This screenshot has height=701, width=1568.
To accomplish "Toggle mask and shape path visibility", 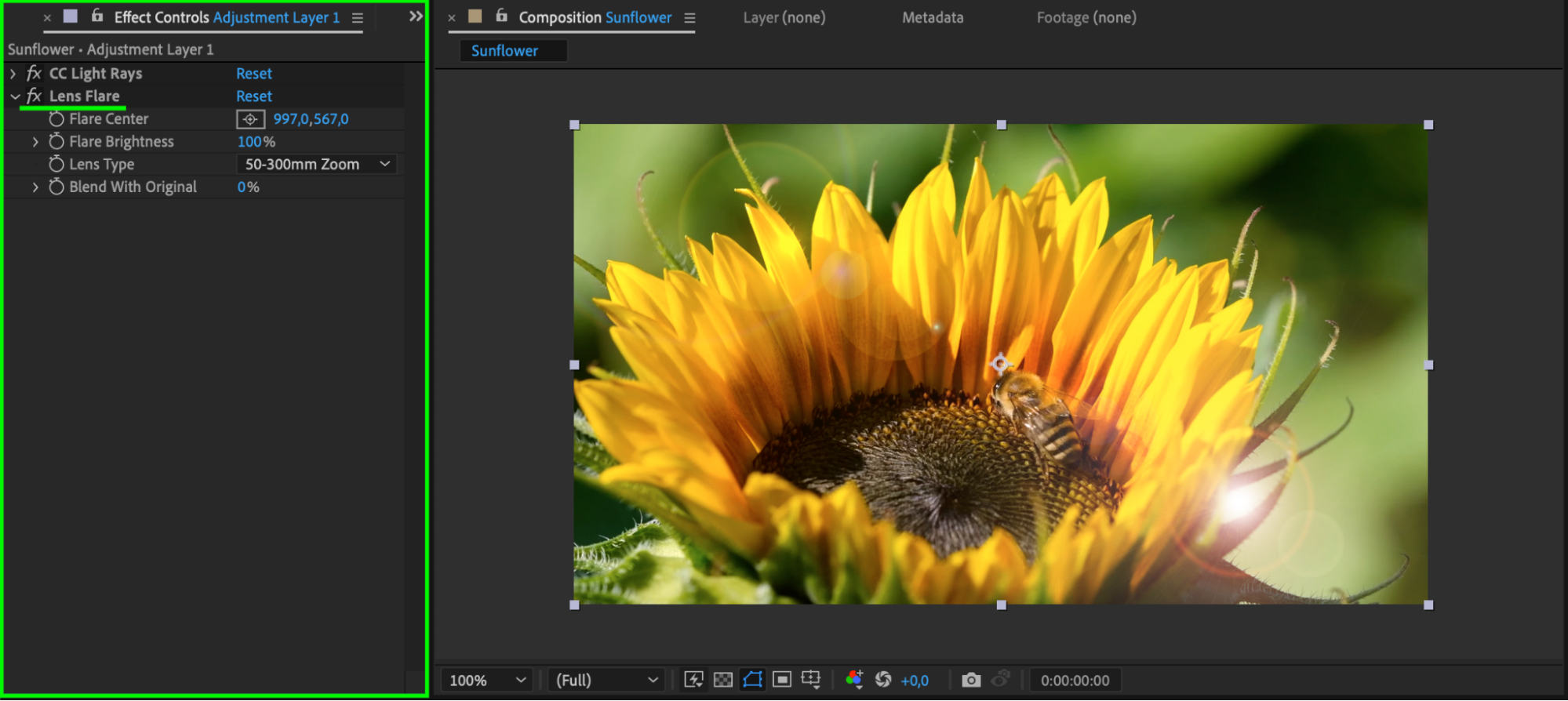I will click(752, 680).
